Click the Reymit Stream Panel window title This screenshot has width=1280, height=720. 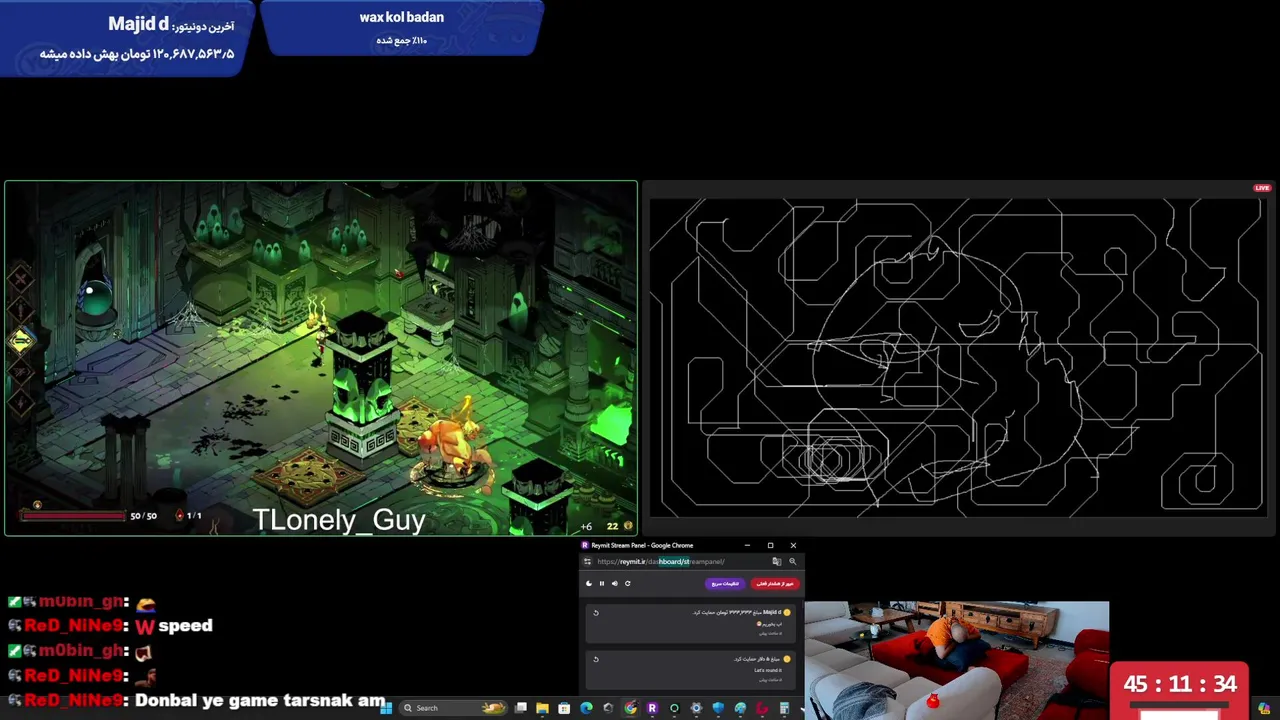642,545
